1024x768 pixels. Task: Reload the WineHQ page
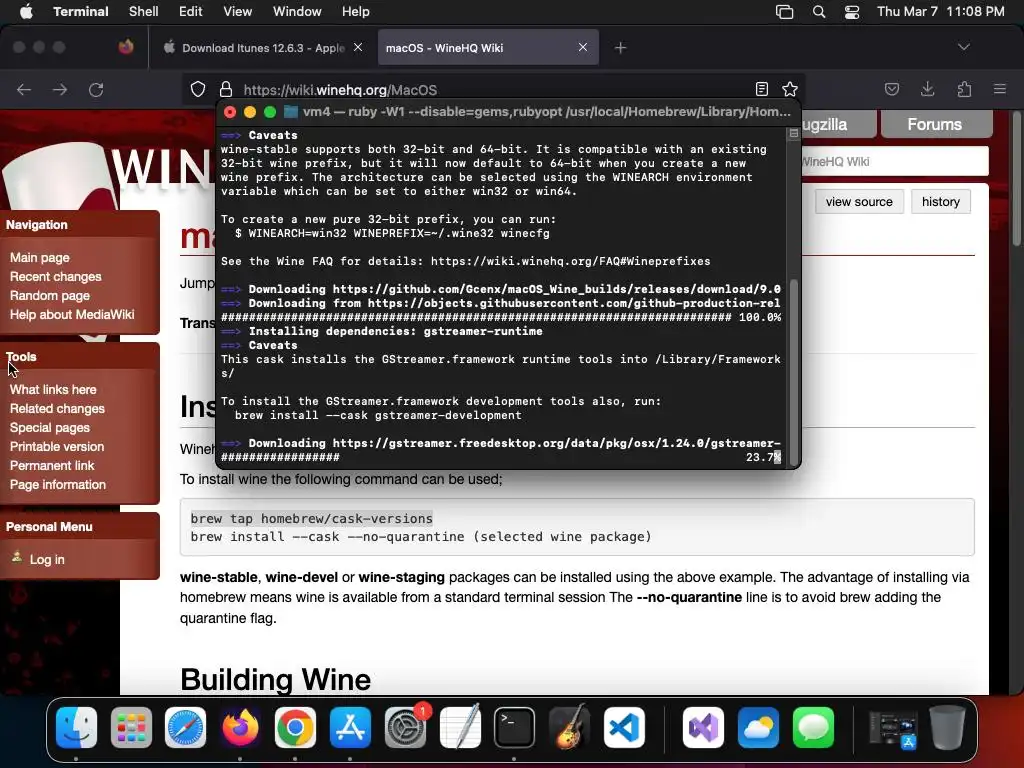96,89
